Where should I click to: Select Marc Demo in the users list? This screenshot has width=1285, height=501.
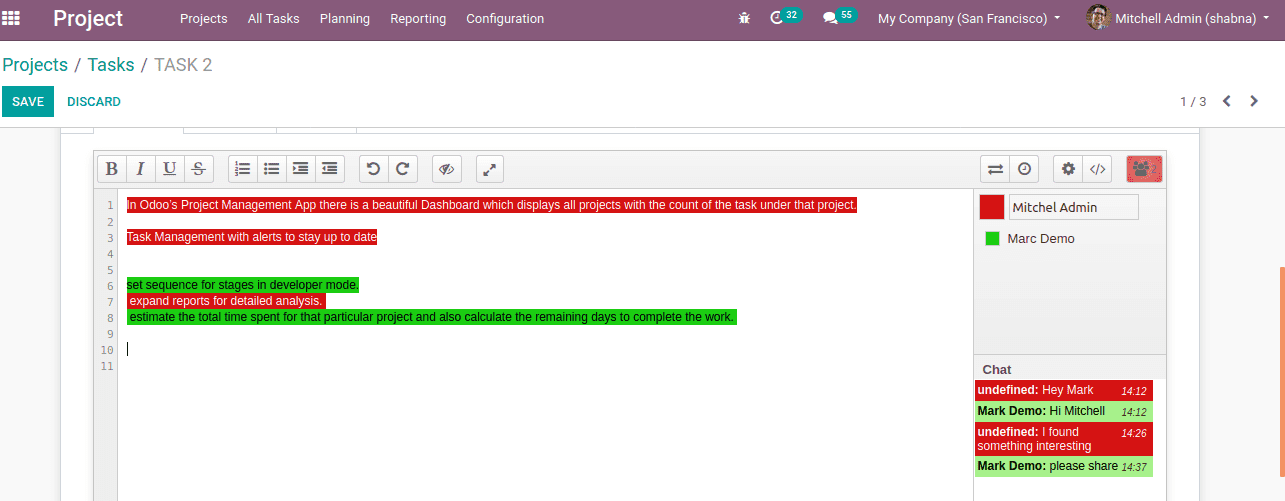tap(1041, 239)
